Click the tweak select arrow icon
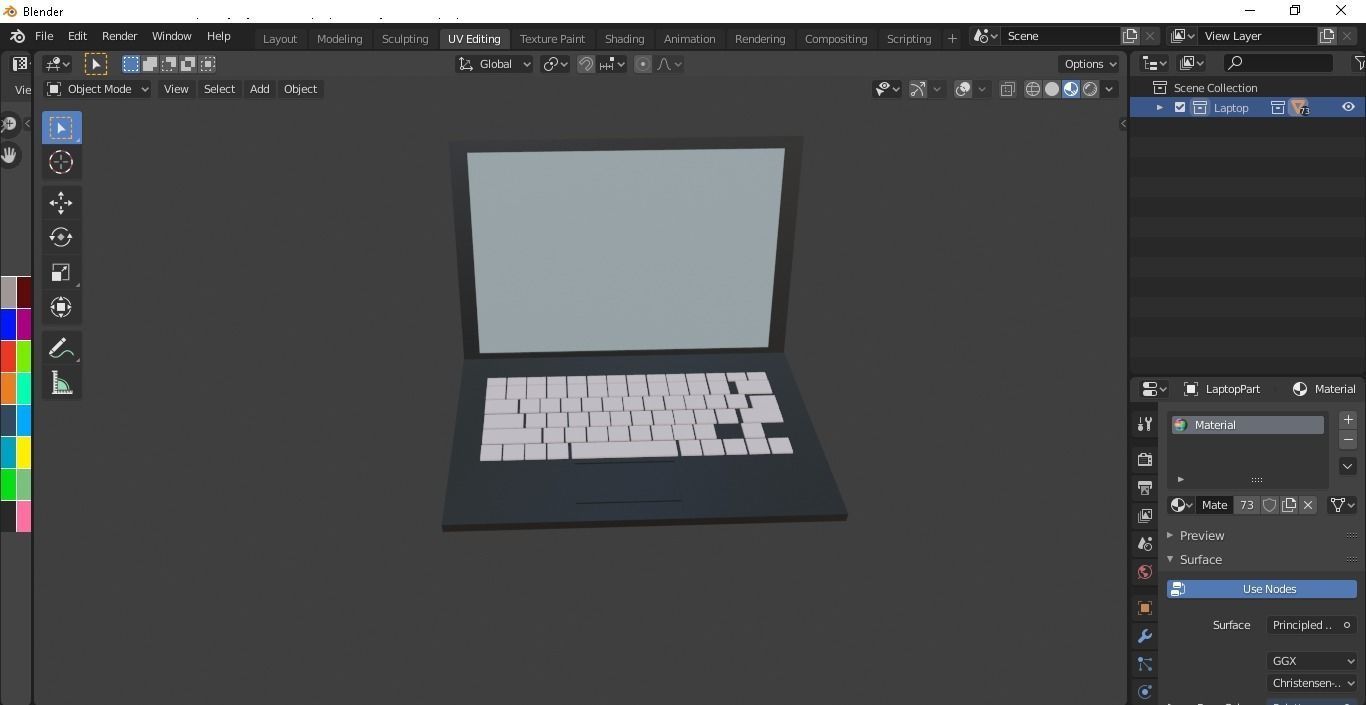The image size is (1366, 705). 96,64
